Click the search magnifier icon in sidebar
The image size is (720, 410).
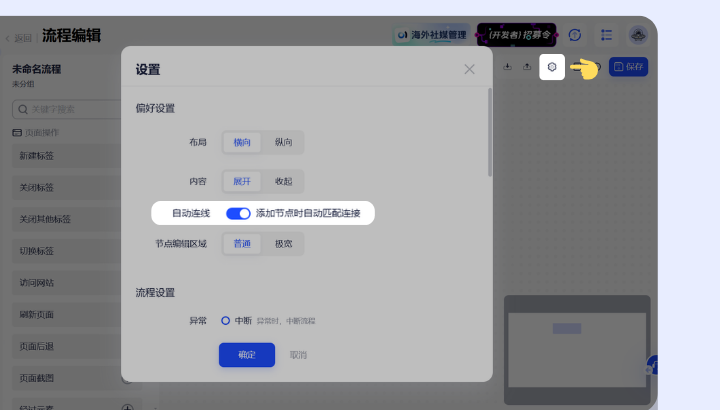pos(22,109)
